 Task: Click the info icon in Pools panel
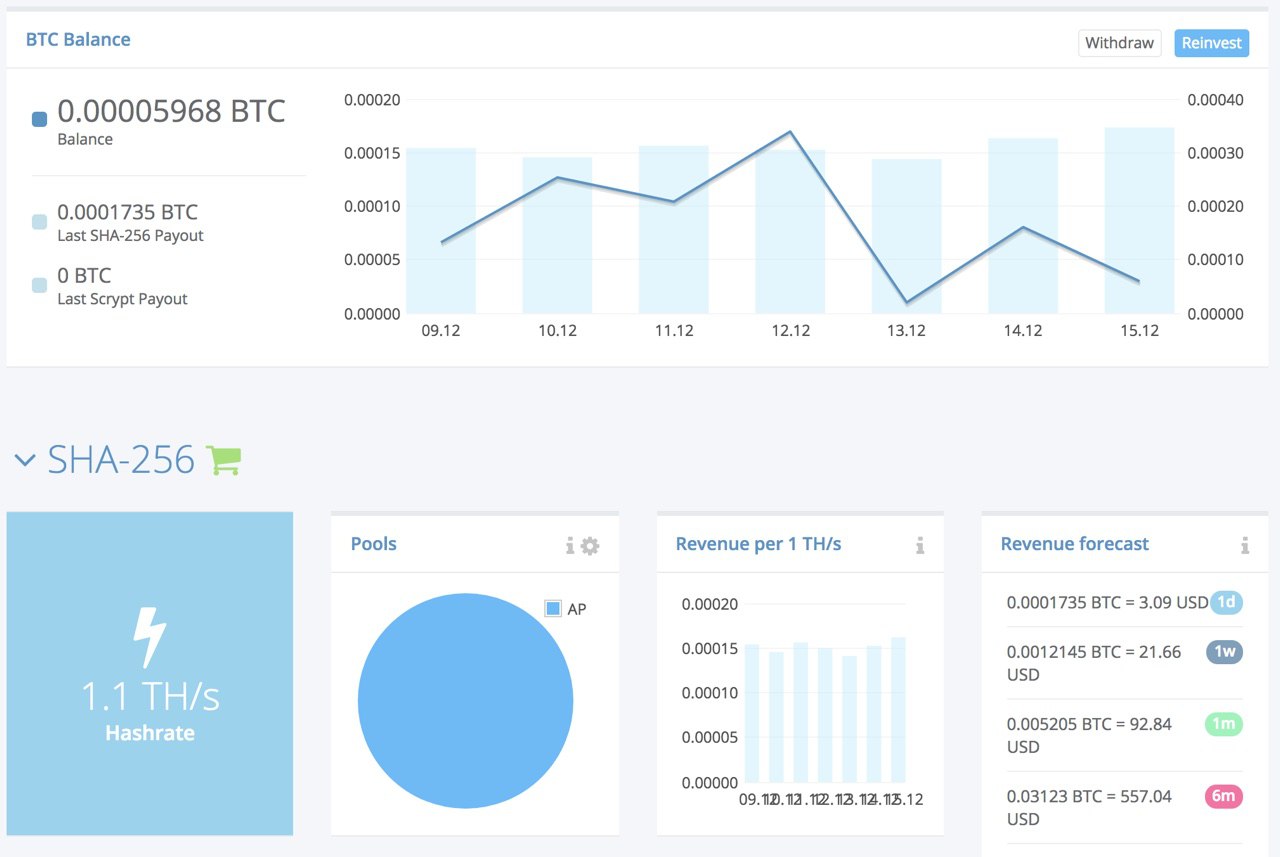[x=570, y=546]
